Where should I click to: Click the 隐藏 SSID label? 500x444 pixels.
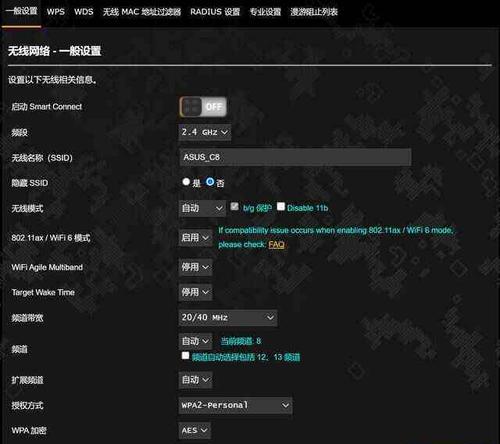tap(30, 183)
